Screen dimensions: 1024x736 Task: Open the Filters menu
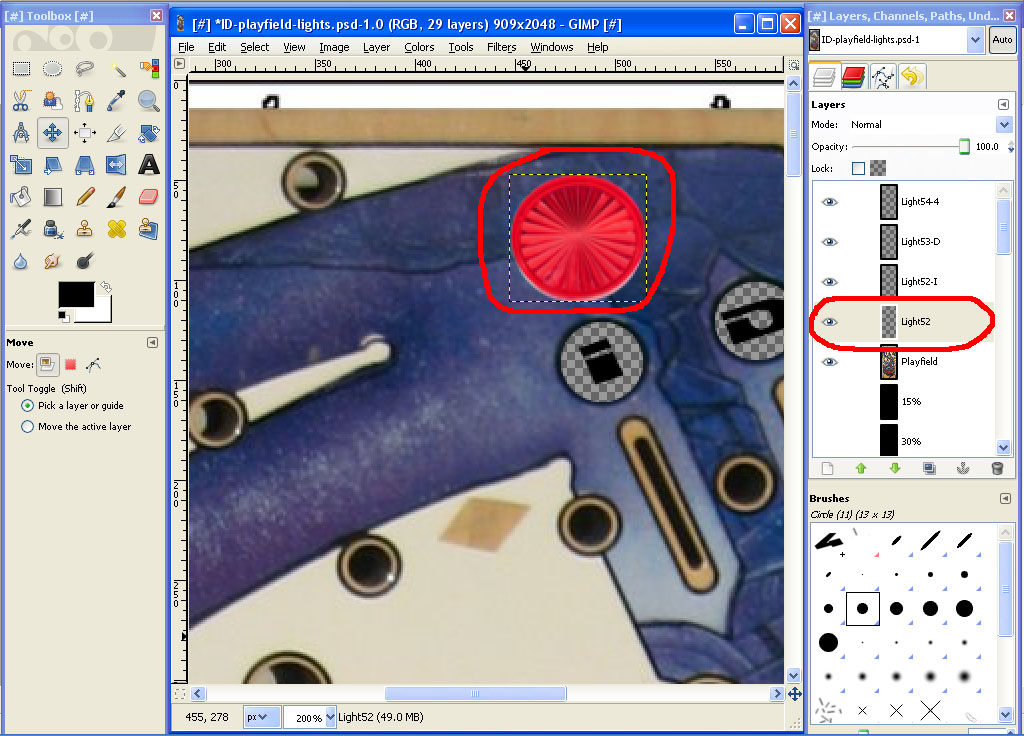pos(501,47)
